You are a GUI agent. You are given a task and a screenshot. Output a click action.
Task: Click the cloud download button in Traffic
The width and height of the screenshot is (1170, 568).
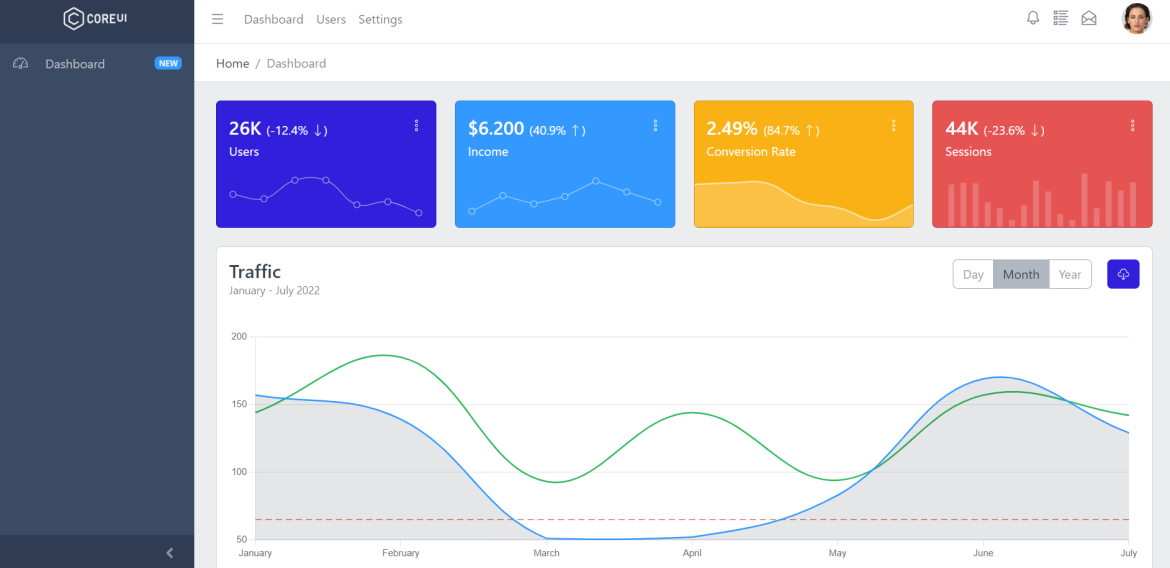click(1123, 274)
